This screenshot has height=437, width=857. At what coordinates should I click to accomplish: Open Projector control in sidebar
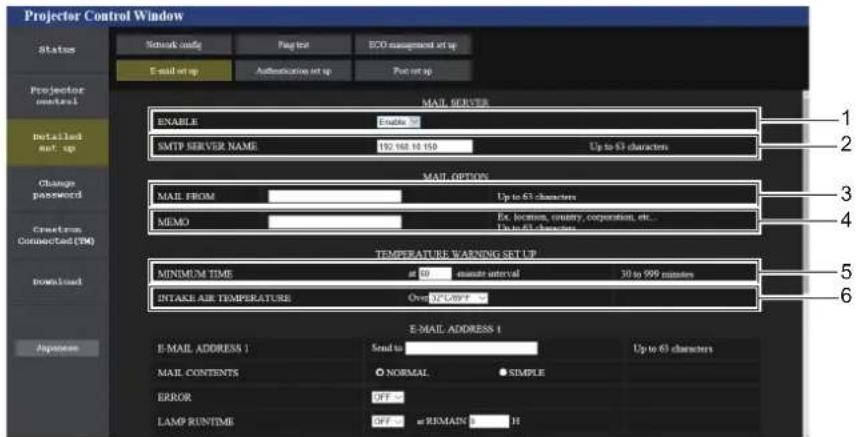(57, 96)
